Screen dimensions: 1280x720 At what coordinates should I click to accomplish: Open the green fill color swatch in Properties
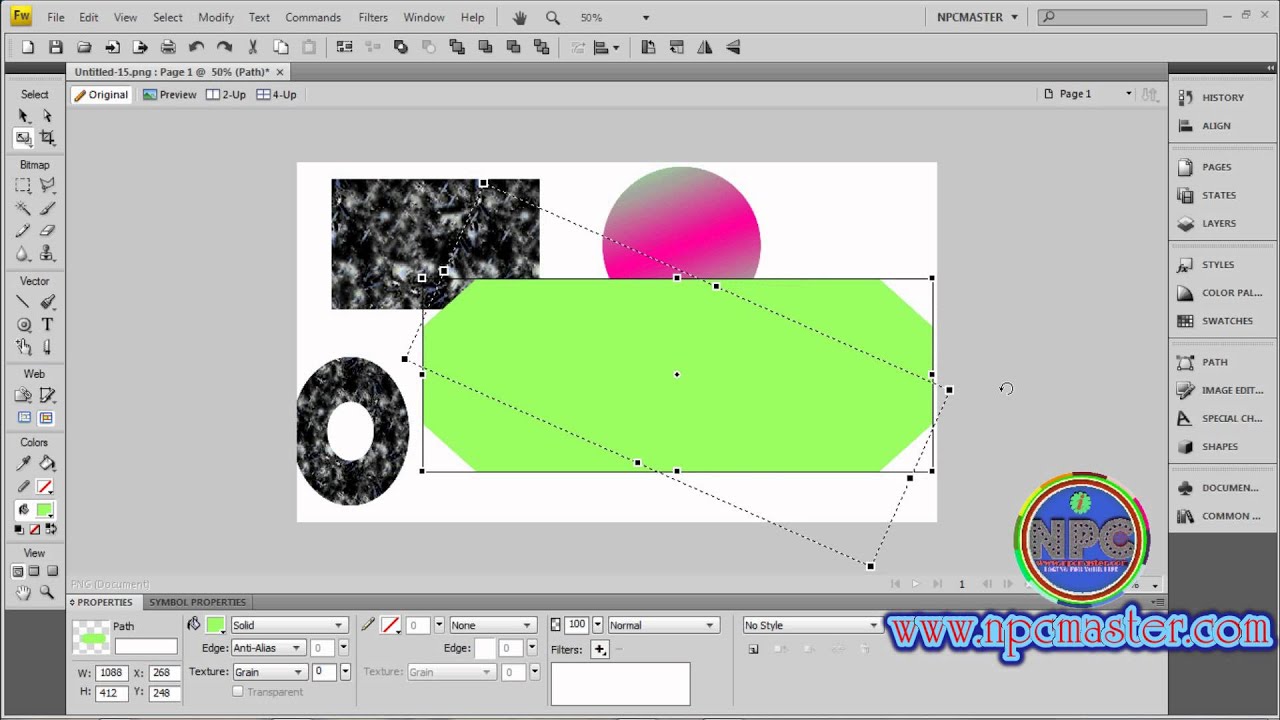point(215,625)
